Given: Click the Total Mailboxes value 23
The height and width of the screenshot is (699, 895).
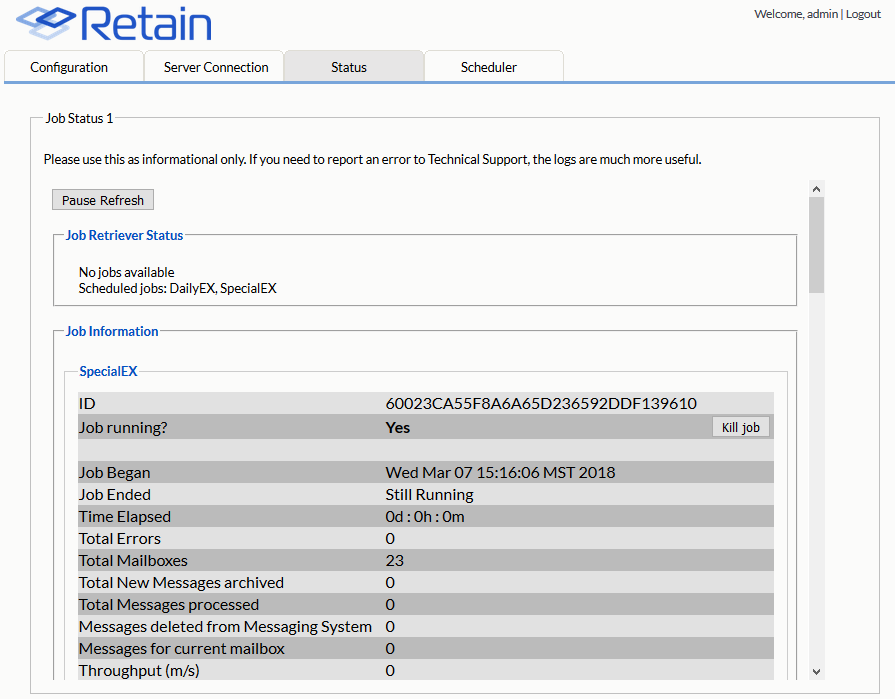Looking at the screenshot, I should tap(394, 560).
